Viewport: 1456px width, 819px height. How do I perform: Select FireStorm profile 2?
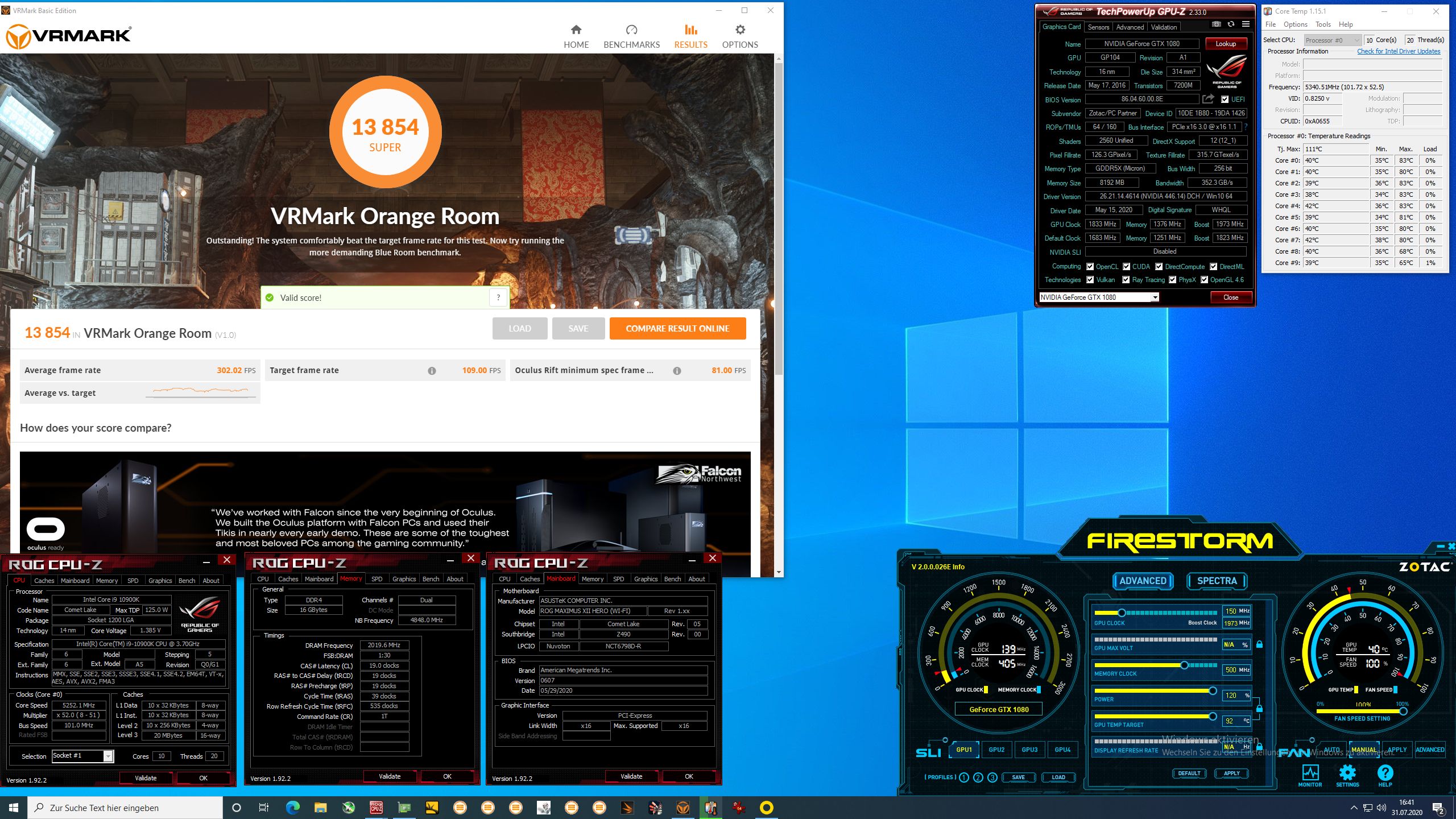[x=978, y=777]
